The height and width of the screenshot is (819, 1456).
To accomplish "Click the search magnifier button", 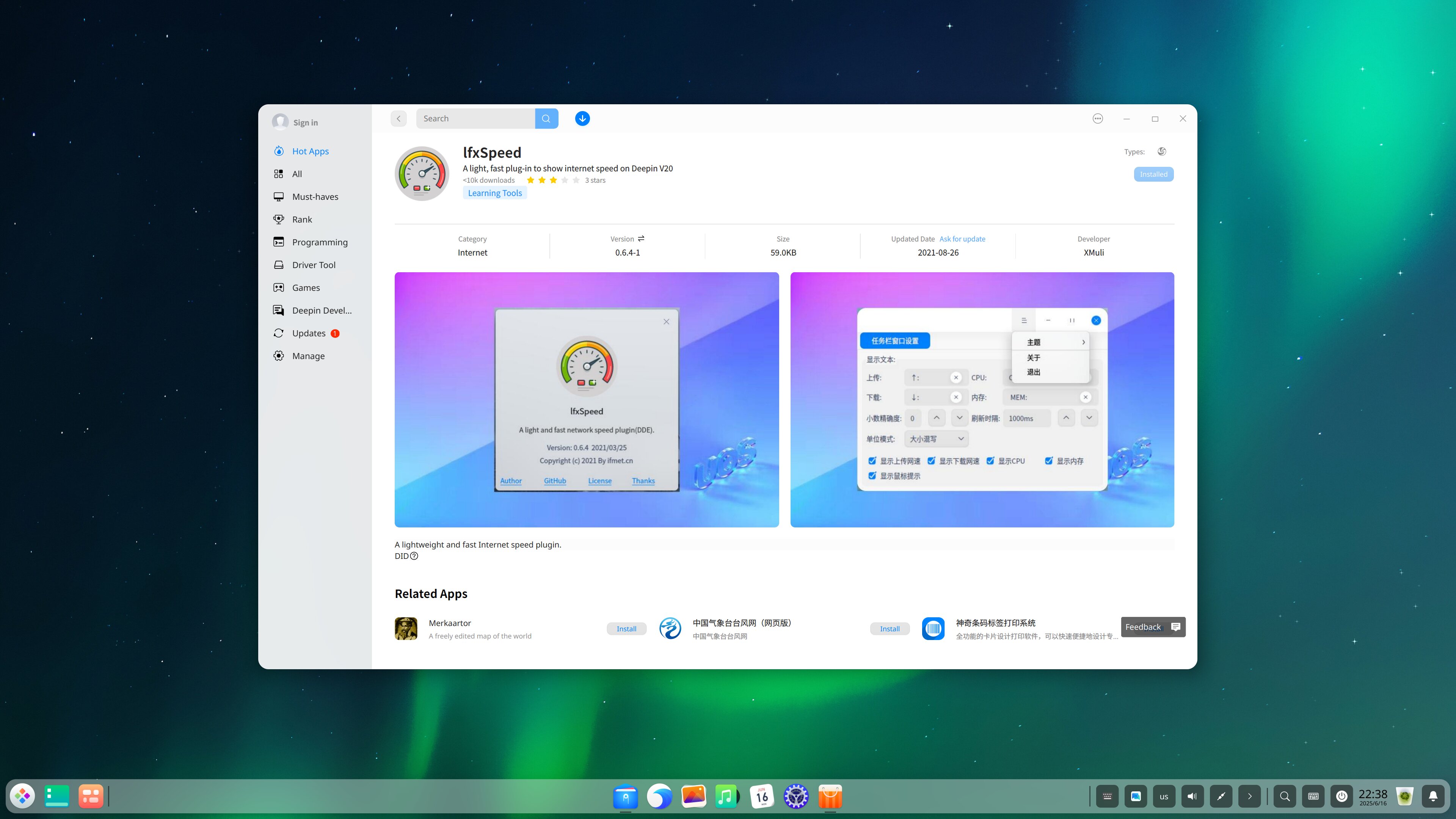I will (x=546, y=118).
